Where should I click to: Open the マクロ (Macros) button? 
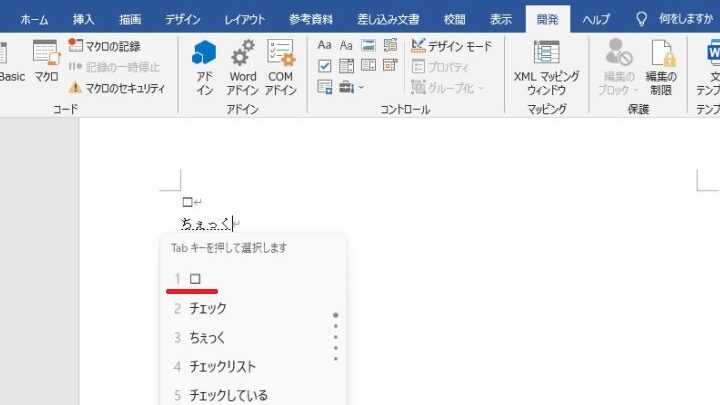pyautogui.click(x=46, y=61)
